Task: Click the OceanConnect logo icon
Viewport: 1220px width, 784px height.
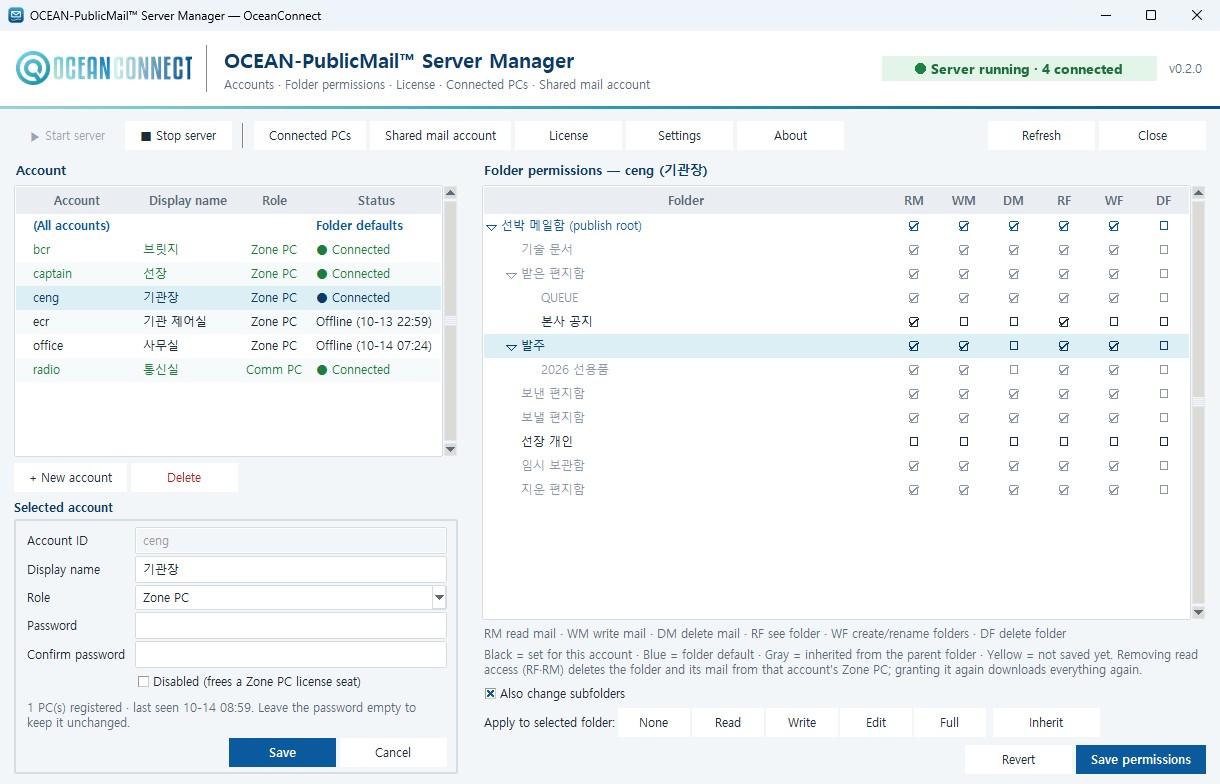Action: click(33, 69)
